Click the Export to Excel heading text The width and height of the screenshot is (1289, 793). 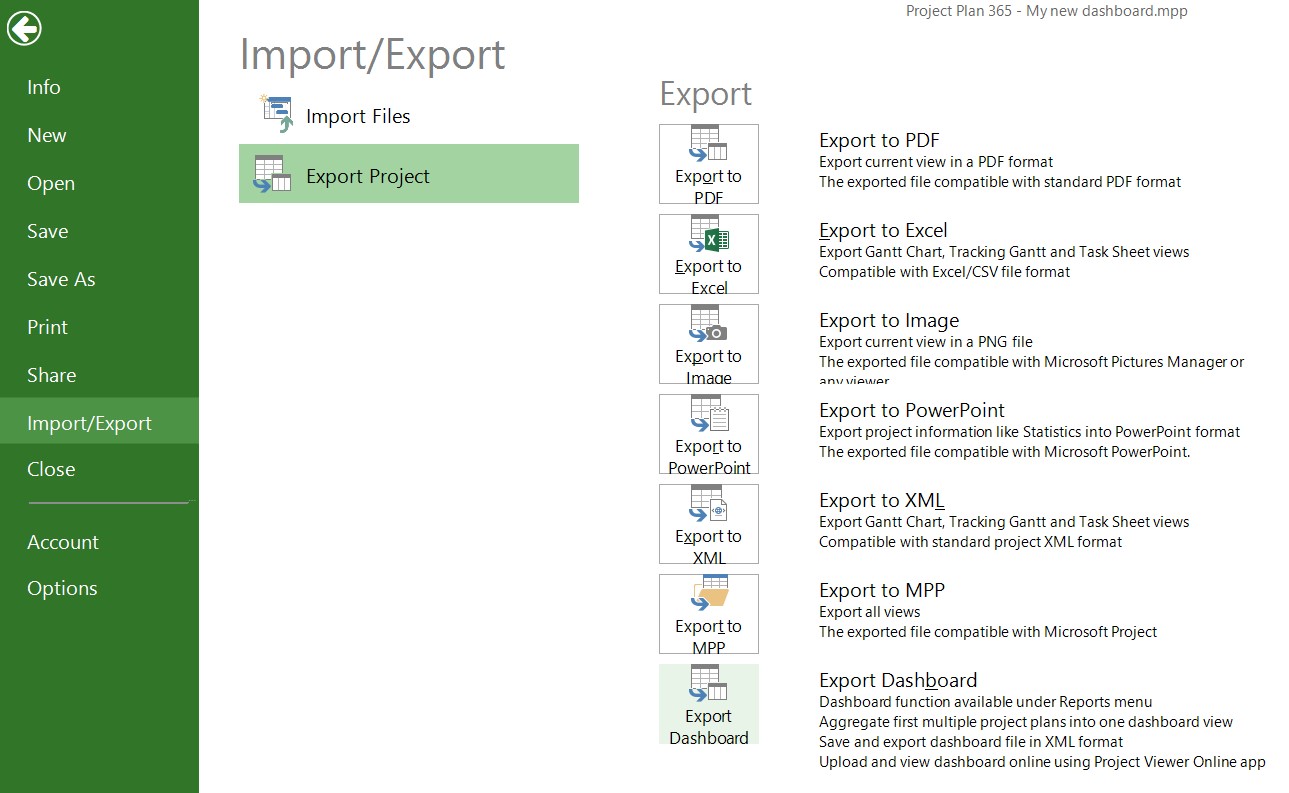pyautogui.click(x=883, y=230)
